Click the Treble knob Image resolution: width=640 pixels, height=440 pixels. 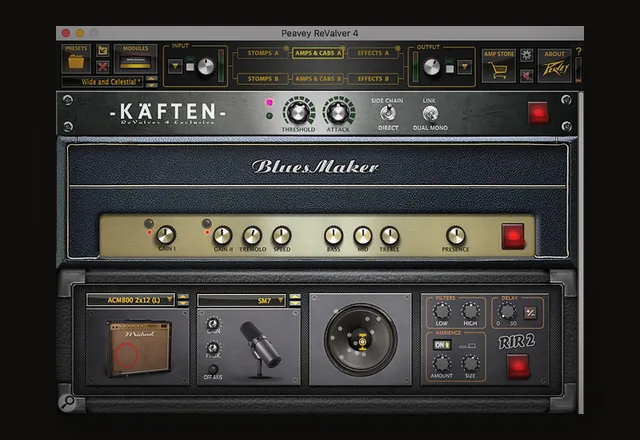[389, 236]
